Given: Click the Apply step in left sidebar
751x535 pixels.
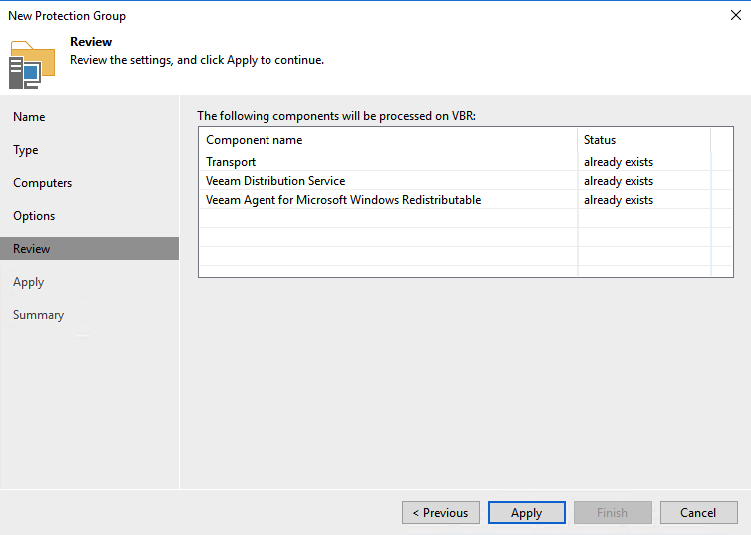Looking at the screenshot, I should (29, 282).
